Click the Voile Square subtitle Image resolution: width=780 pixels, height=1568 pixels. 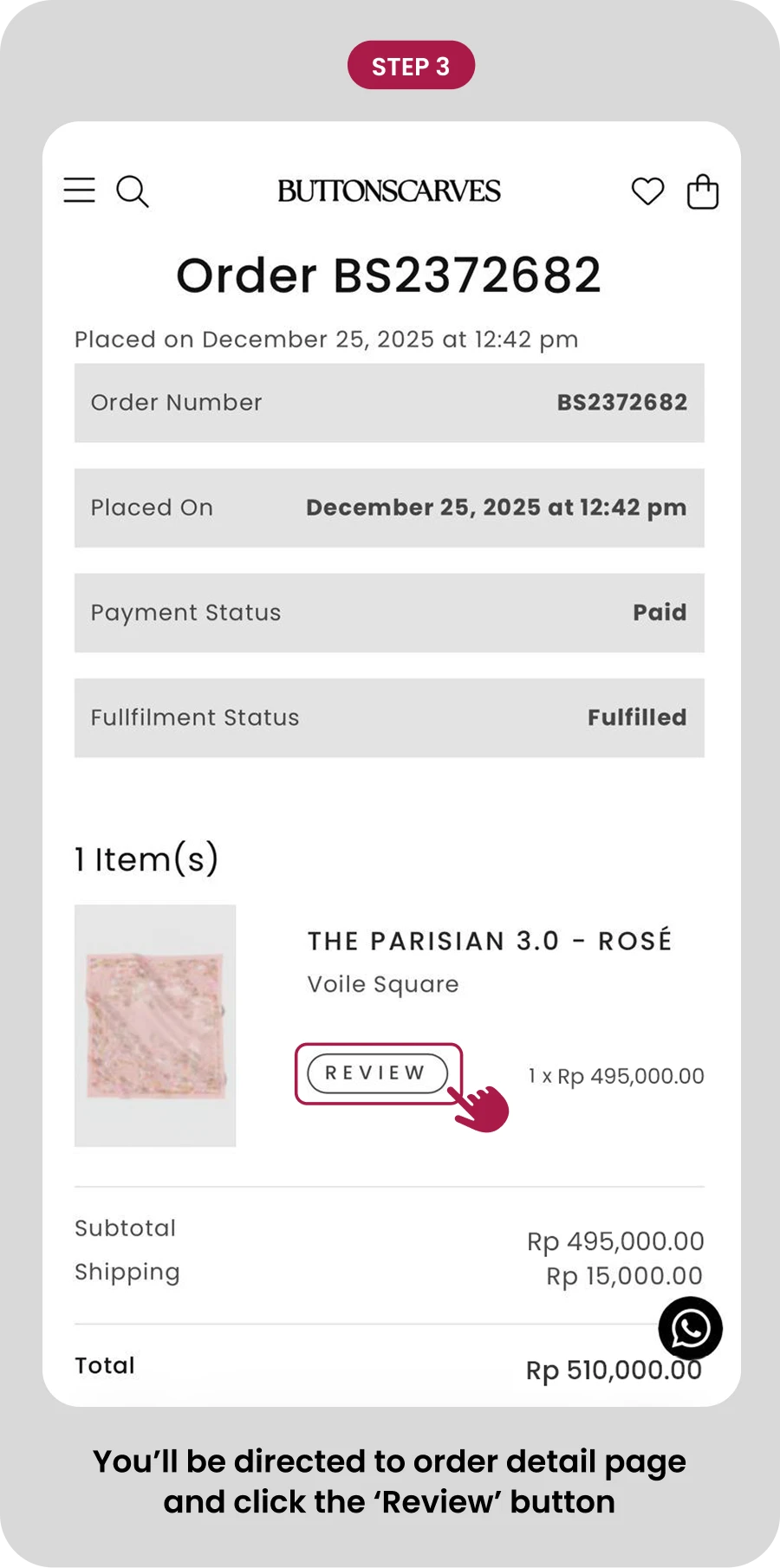pyautogui.click(x=383, y=985)
